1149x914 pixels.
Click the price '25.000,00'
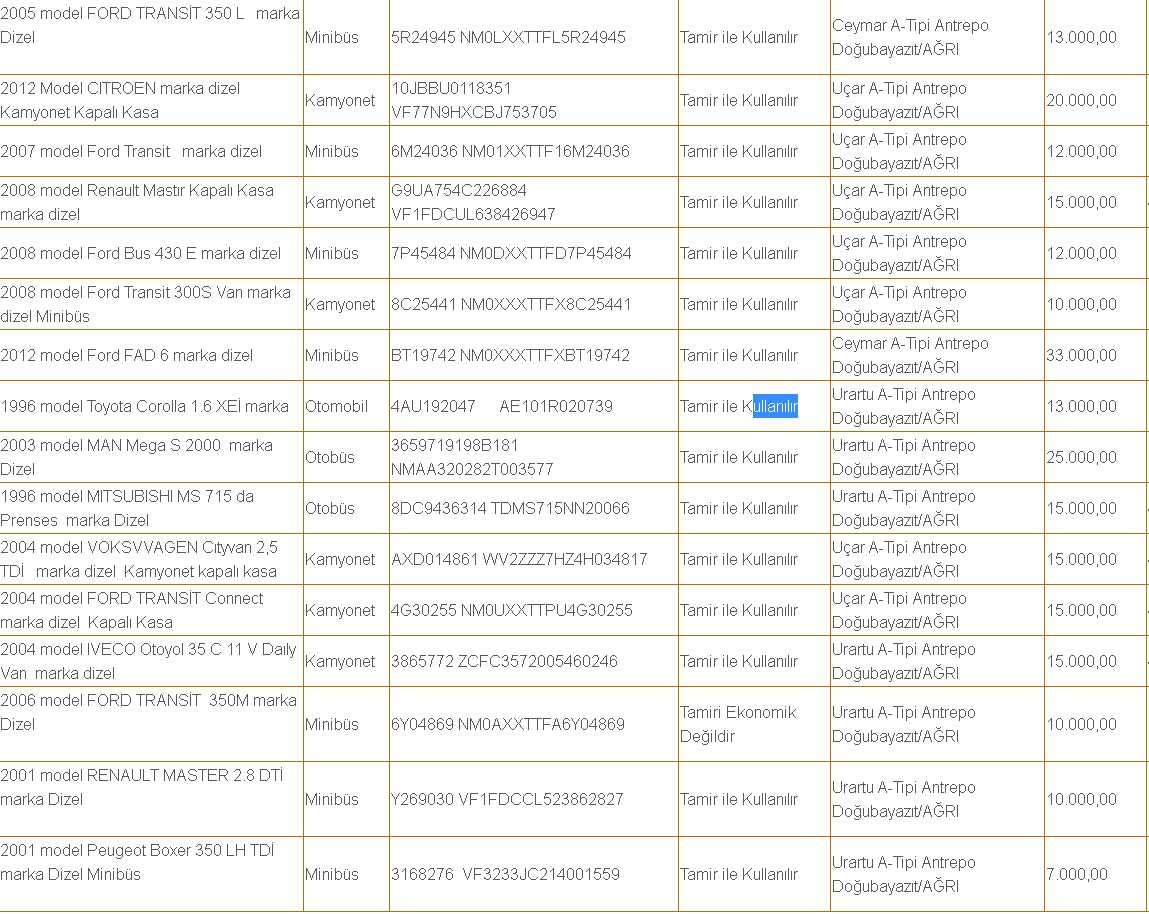point(1082,457)
